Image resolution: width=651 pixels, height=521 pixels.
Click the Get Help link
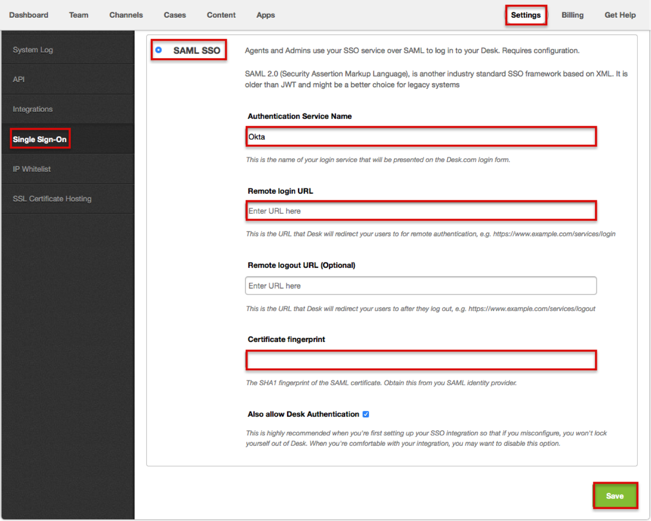click(x=619, y=15)
